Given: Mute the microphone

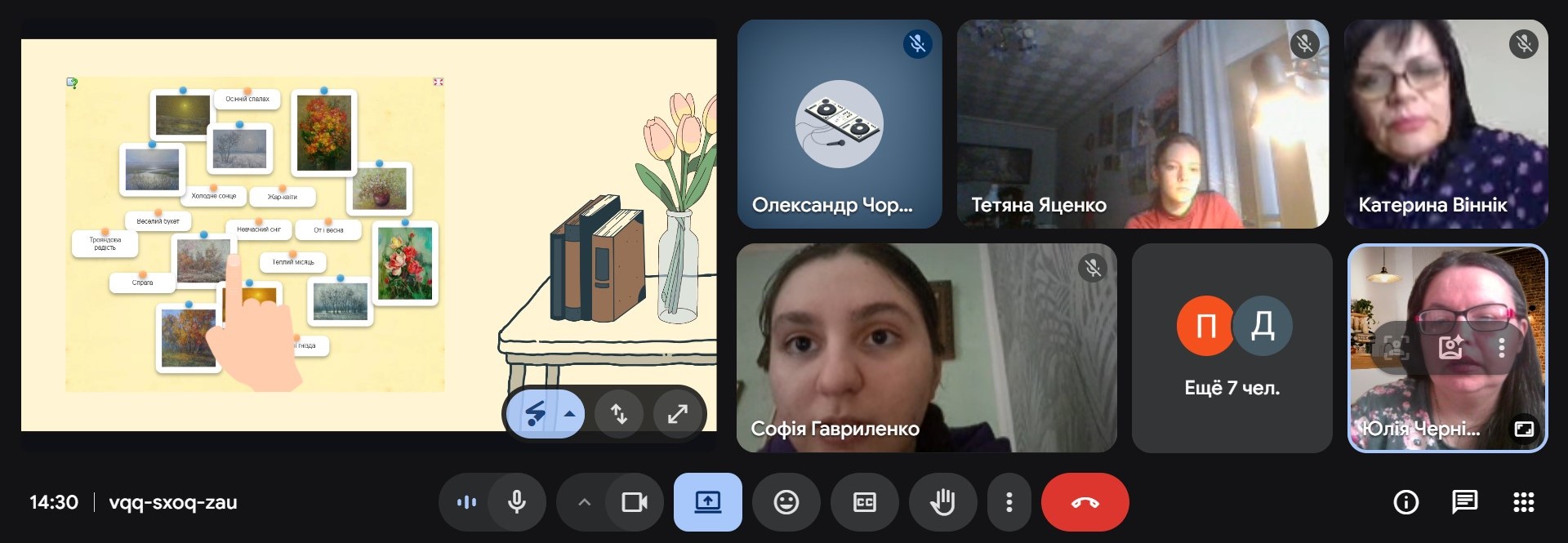Looking at the screenshot, I should point(516,502).
